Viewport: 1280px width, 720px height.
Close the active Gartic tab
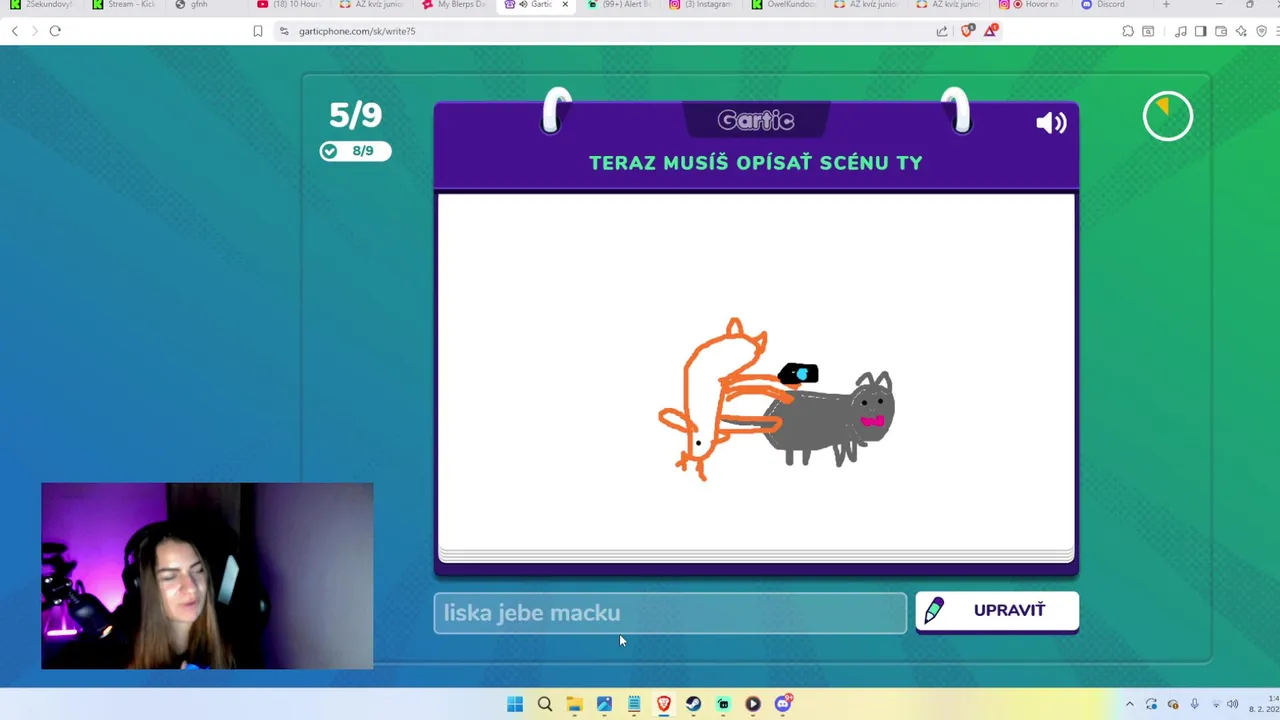(x=565, y=5)
